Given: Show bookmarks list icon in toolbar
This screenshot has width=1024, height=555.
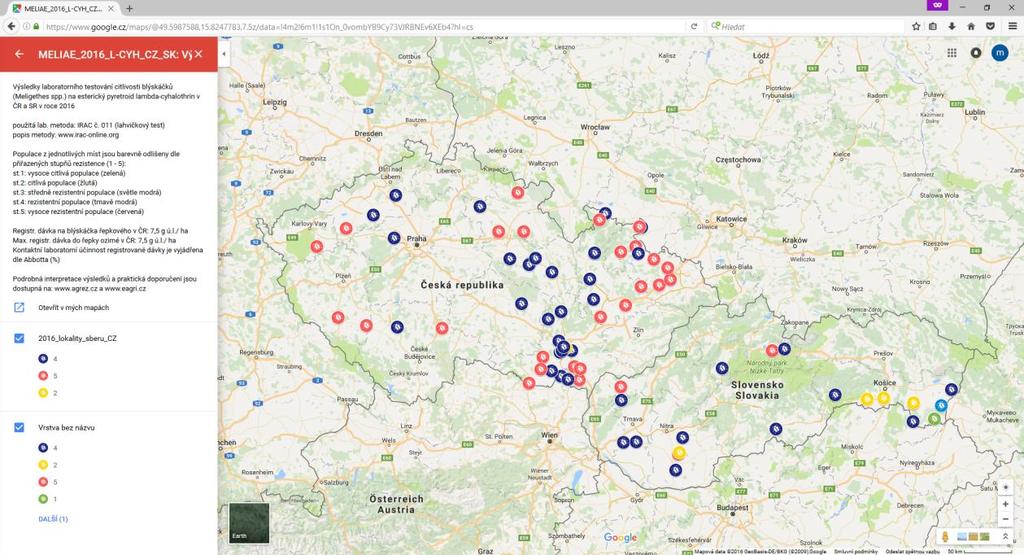Looking at the screenshot, I should (x=933, y=26).
